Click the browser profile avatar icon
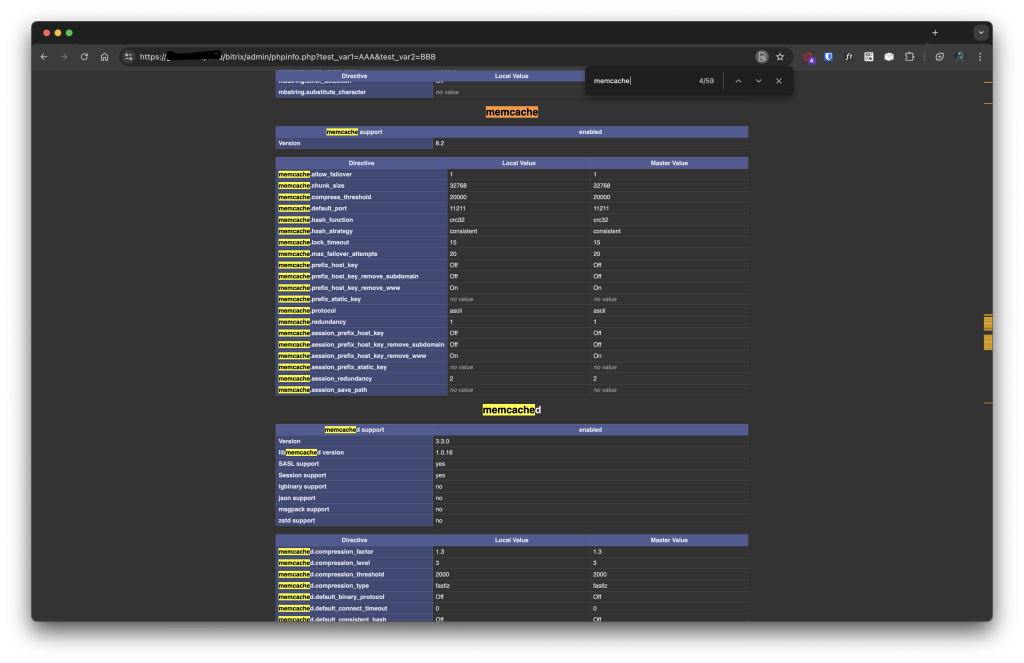Viewport: 1024px width, 663px height. click(959, 57)
